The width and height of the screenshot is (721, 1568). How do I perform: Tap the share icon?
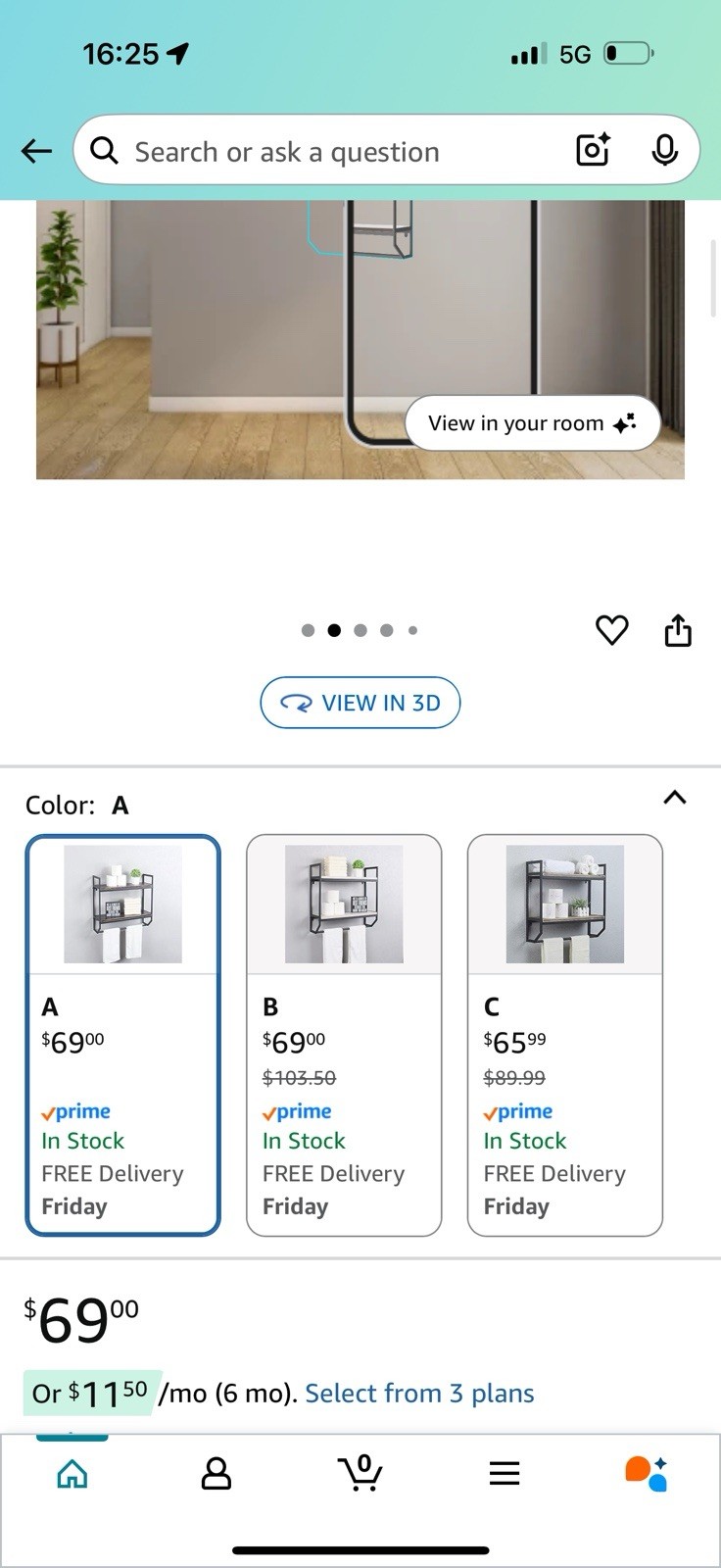pos(678,630)
